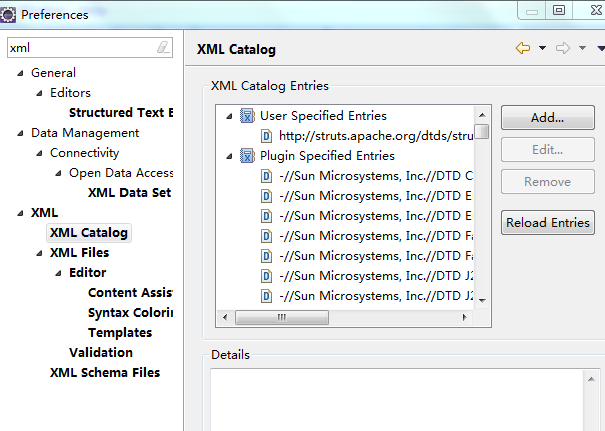Select the User Specified Entries label
The image size is (605, 431).
click(x=323, y=116)
